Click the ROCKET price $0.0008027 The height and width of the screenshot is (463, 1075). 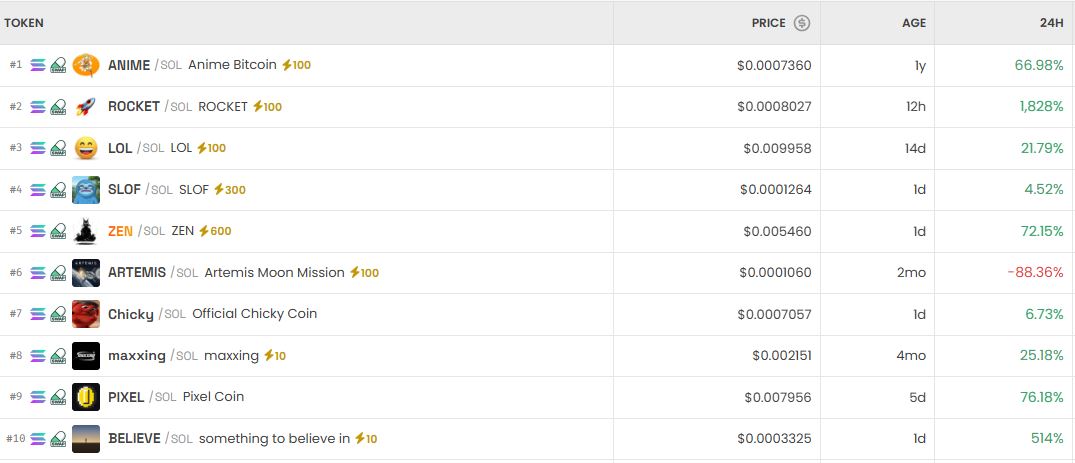click(774, 107)
